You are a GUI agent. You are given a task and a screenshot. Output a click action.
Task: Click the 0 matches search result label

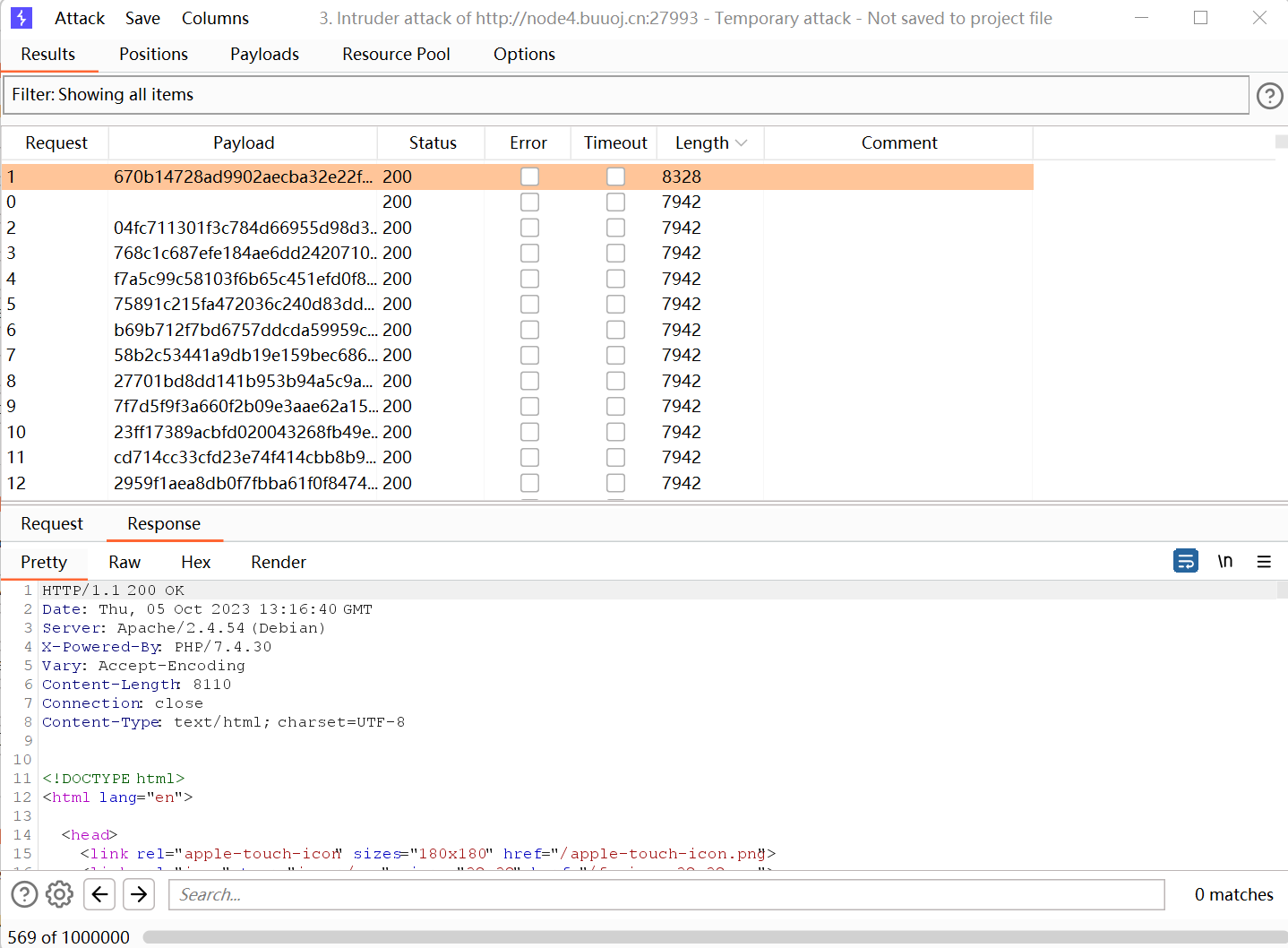pyautogui.click(x=1233, y=894)
